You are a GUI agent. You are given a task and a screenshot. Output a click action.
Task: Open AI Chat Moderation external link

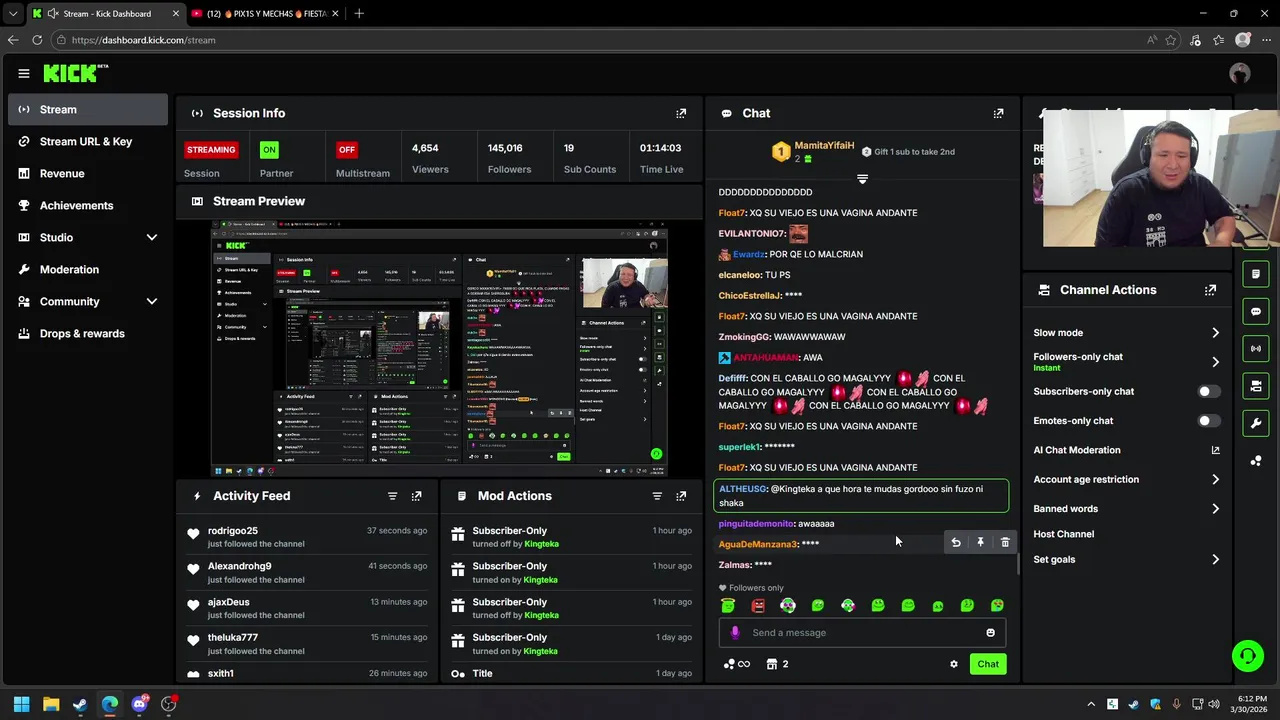click(1215, 450)
